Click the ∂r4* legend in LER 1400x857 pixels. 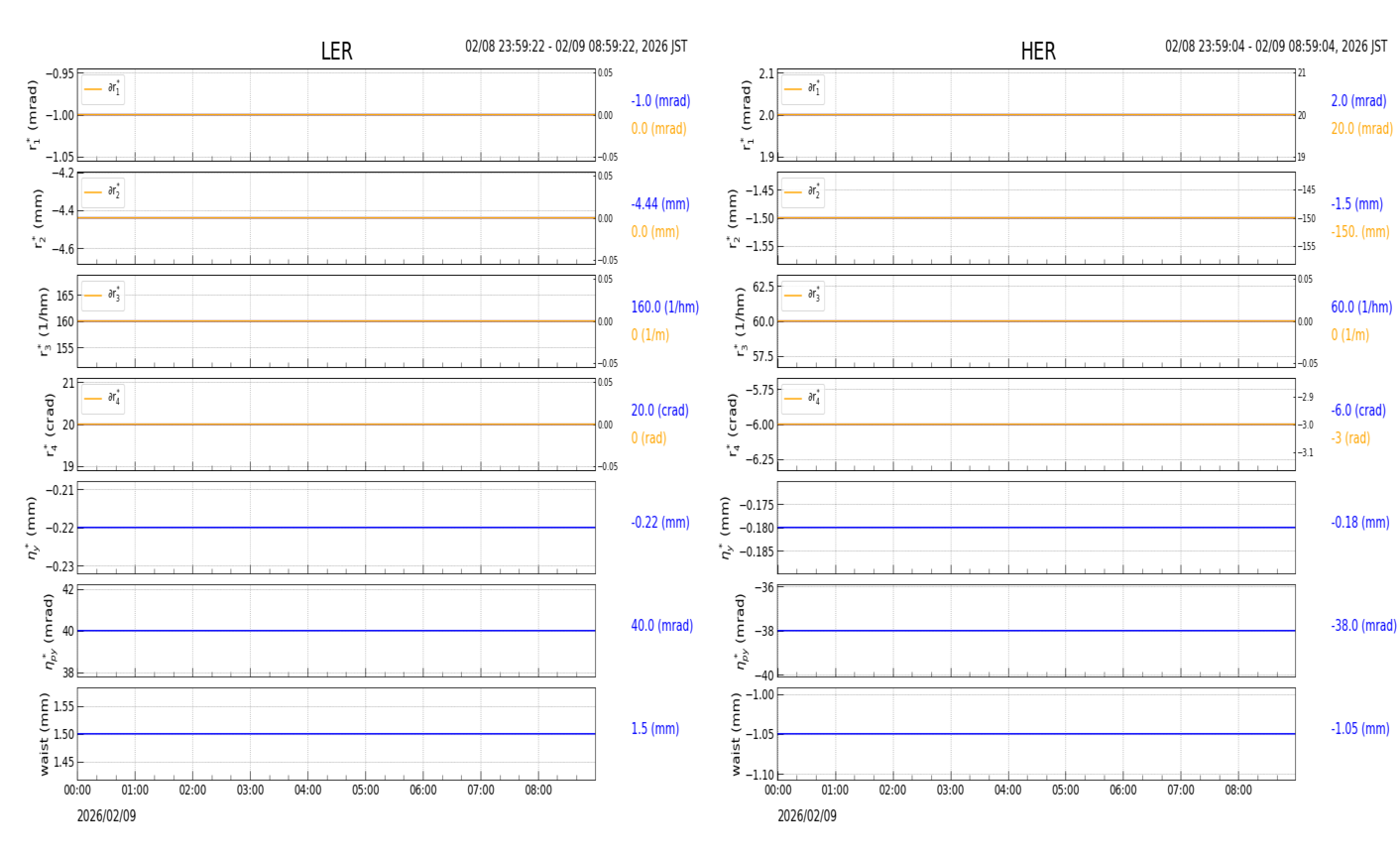(x=103, y=399)
